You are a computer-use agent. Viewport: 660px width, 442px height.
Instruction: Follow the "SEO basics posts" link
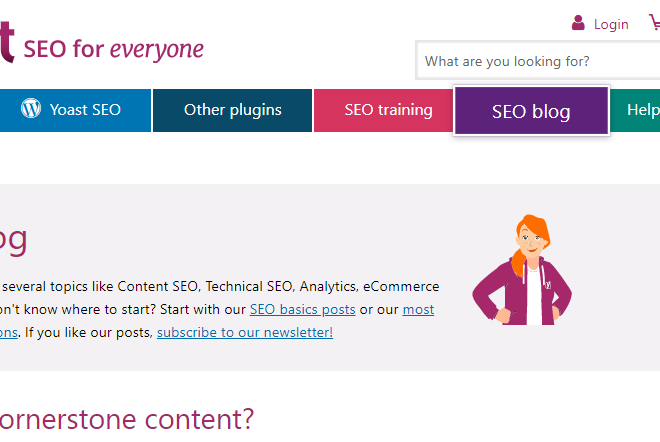[303, 309]
